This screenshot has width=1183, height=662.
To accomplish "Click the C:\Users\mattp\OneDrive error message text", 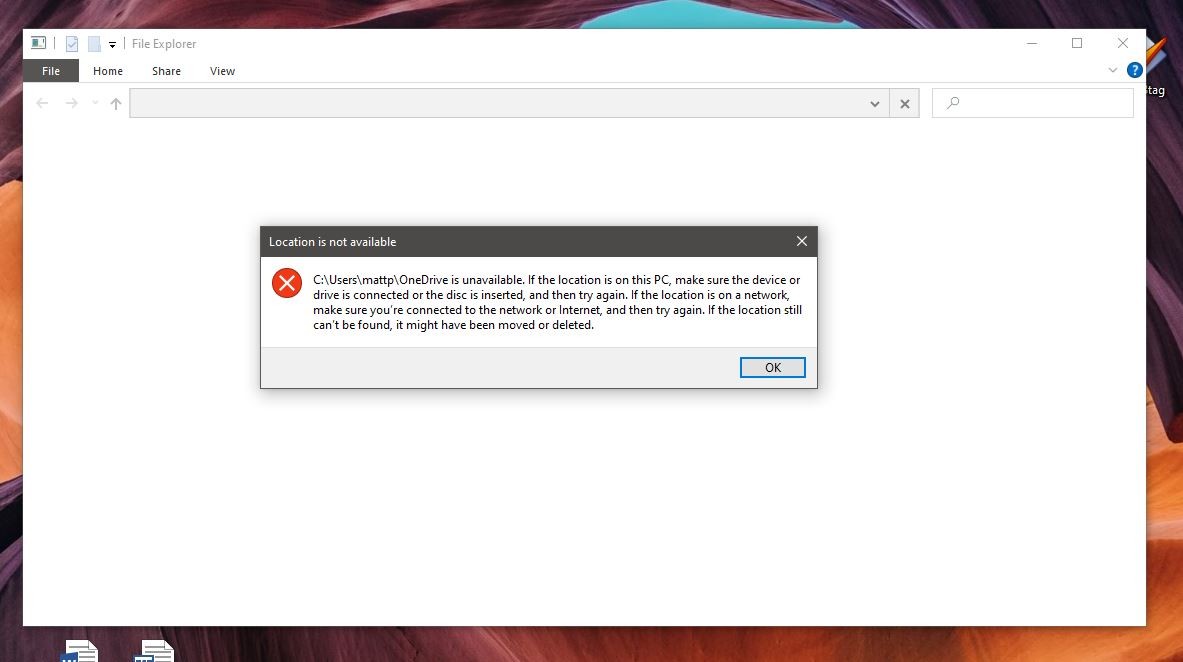I will [558, 302].
